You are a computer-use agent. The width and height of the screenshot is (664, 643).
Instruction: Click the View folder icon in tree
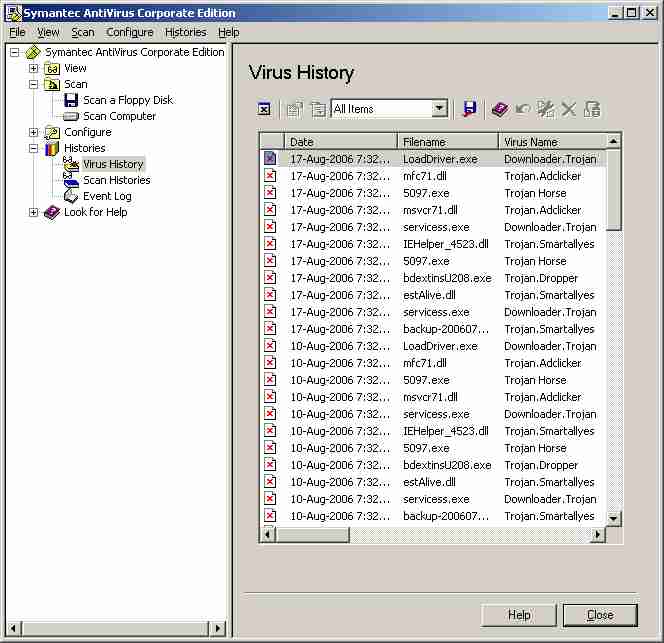point(52,68)
